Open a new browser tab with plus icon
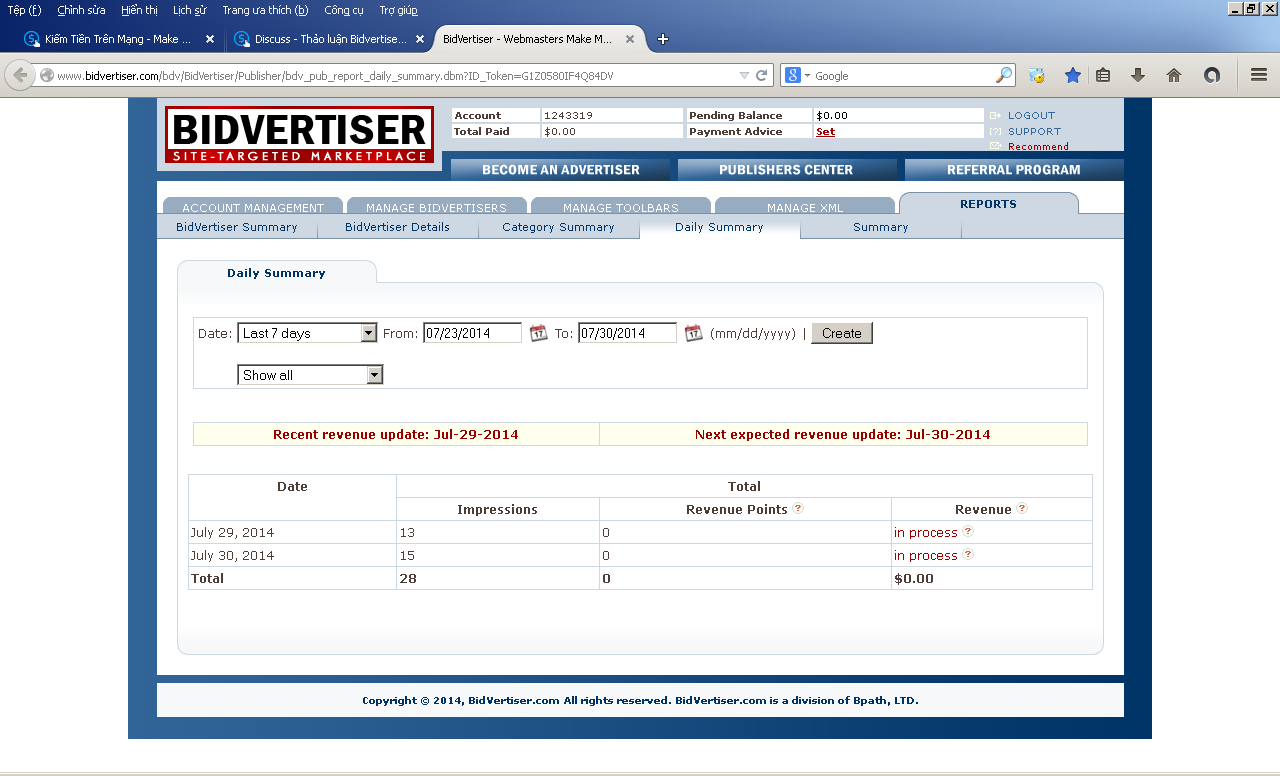Viewport: 1280px width, 776px height. point(662,39)
